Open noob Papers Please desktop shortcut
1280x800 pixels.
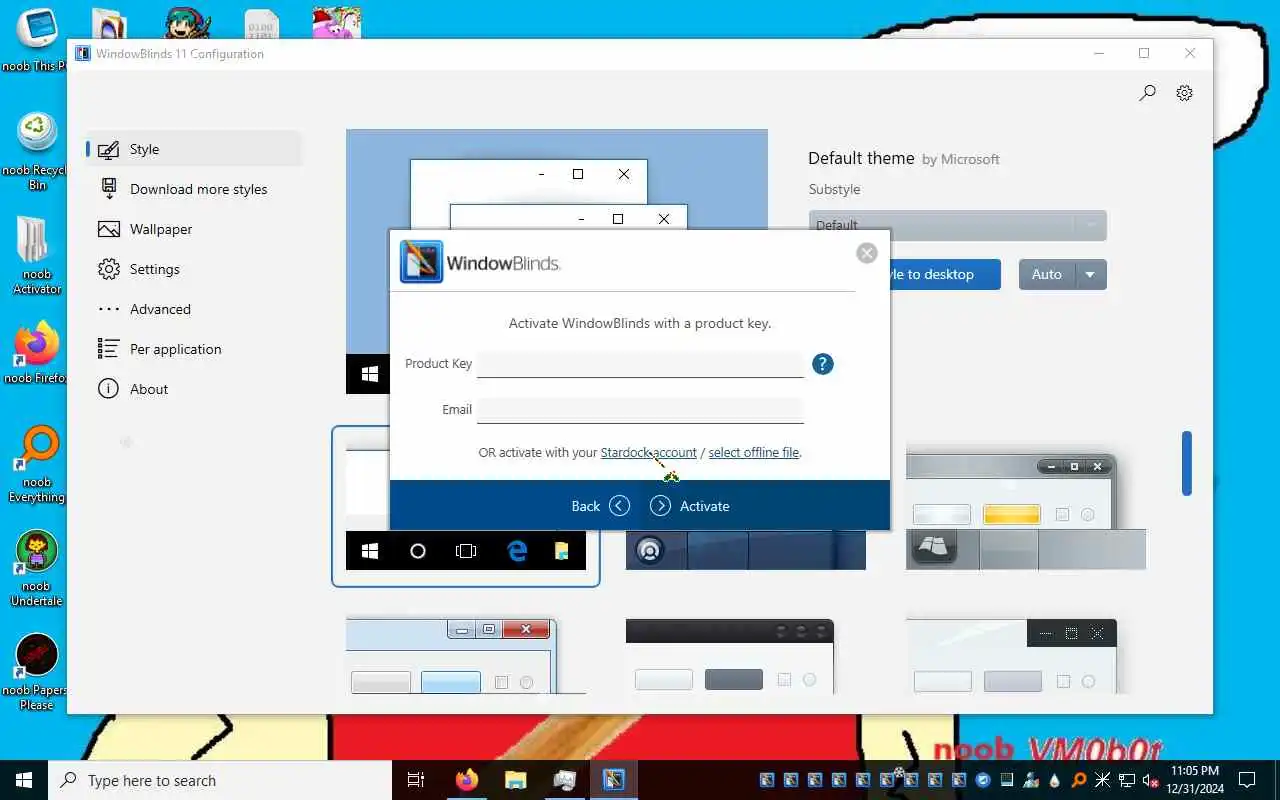click(35, 672)
